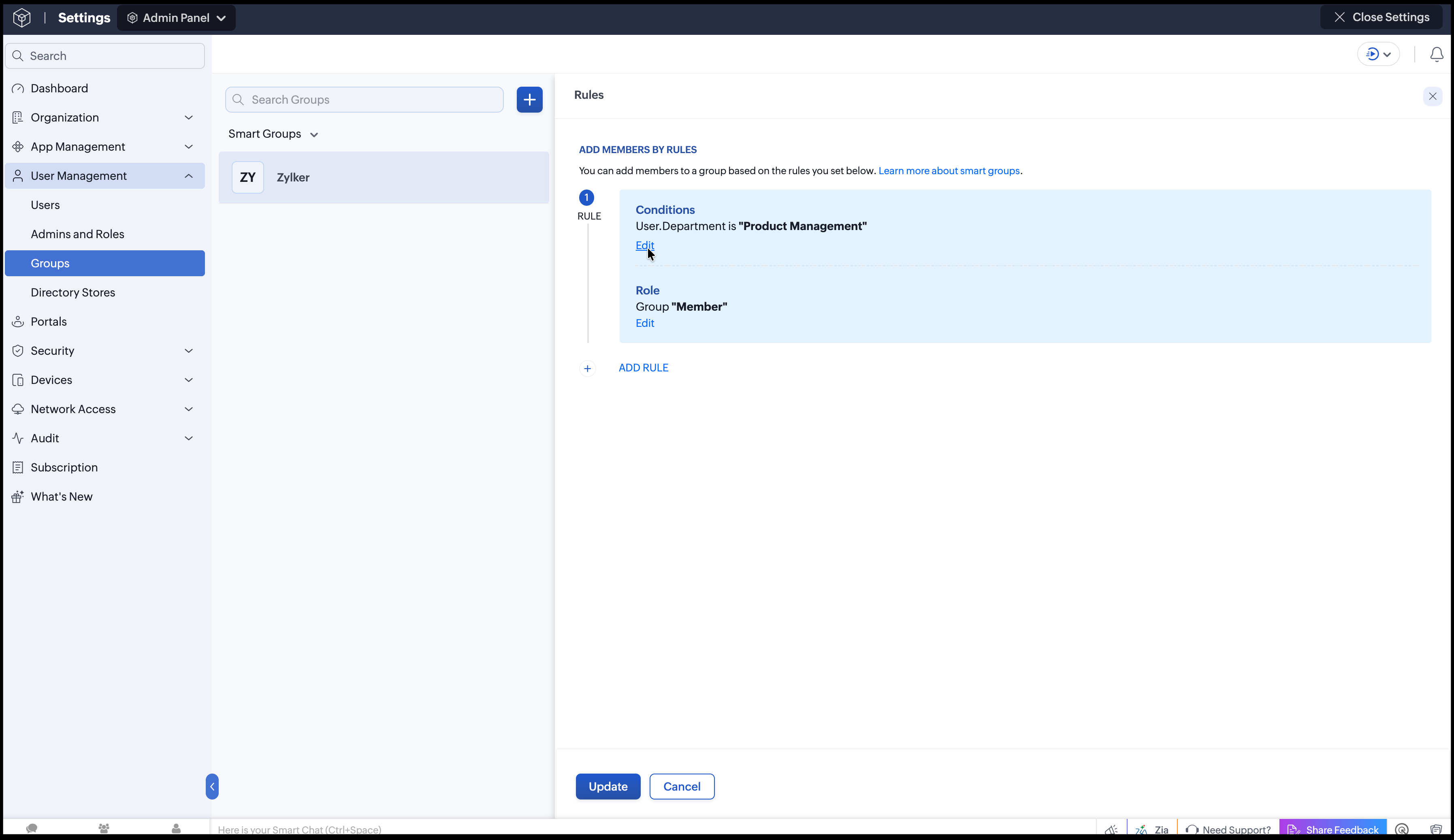
Task: Open the Admin Panel dropdown
Action: (177, 18)
